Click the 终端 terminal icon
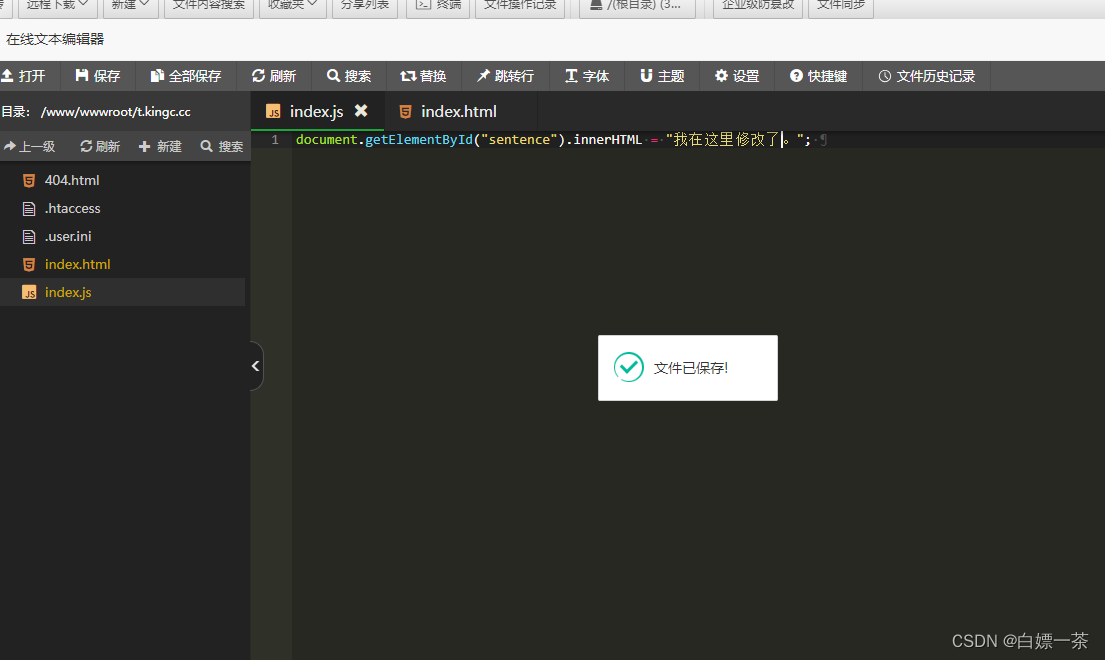Image resolution: width=1105 pixels, height=660 pixels. pos(437,8)
